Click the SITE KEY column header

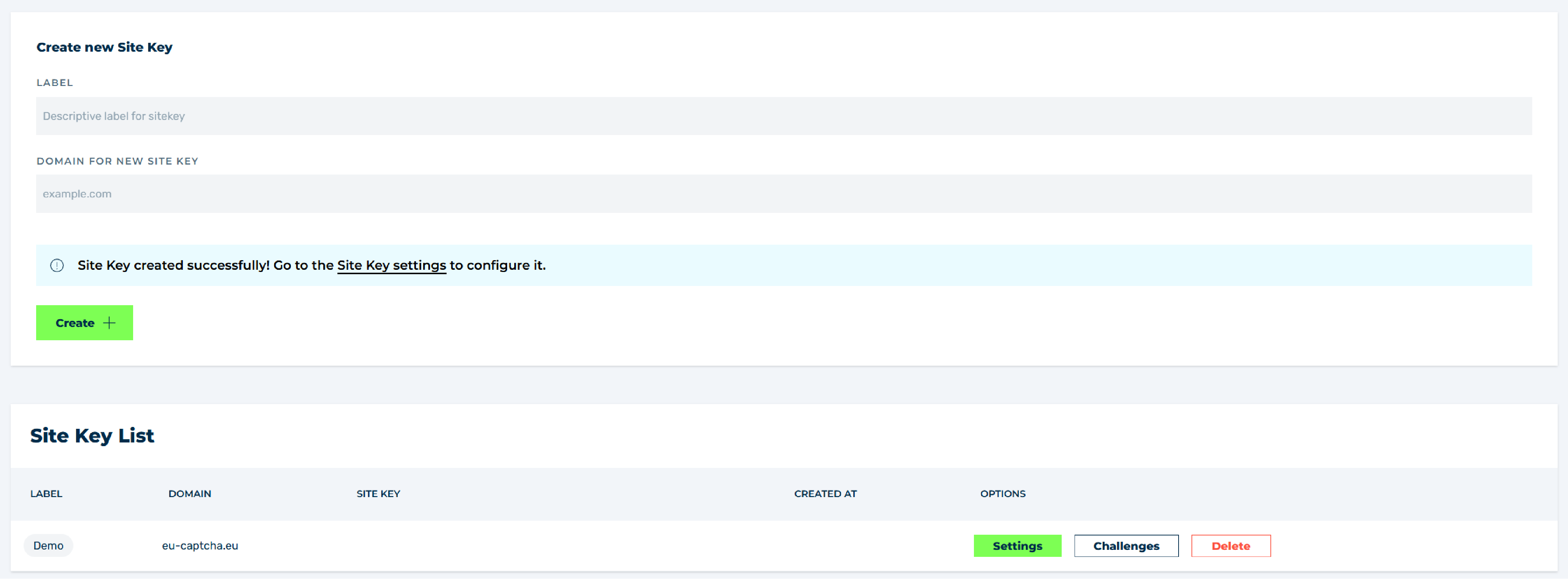(x=378, y=494)
